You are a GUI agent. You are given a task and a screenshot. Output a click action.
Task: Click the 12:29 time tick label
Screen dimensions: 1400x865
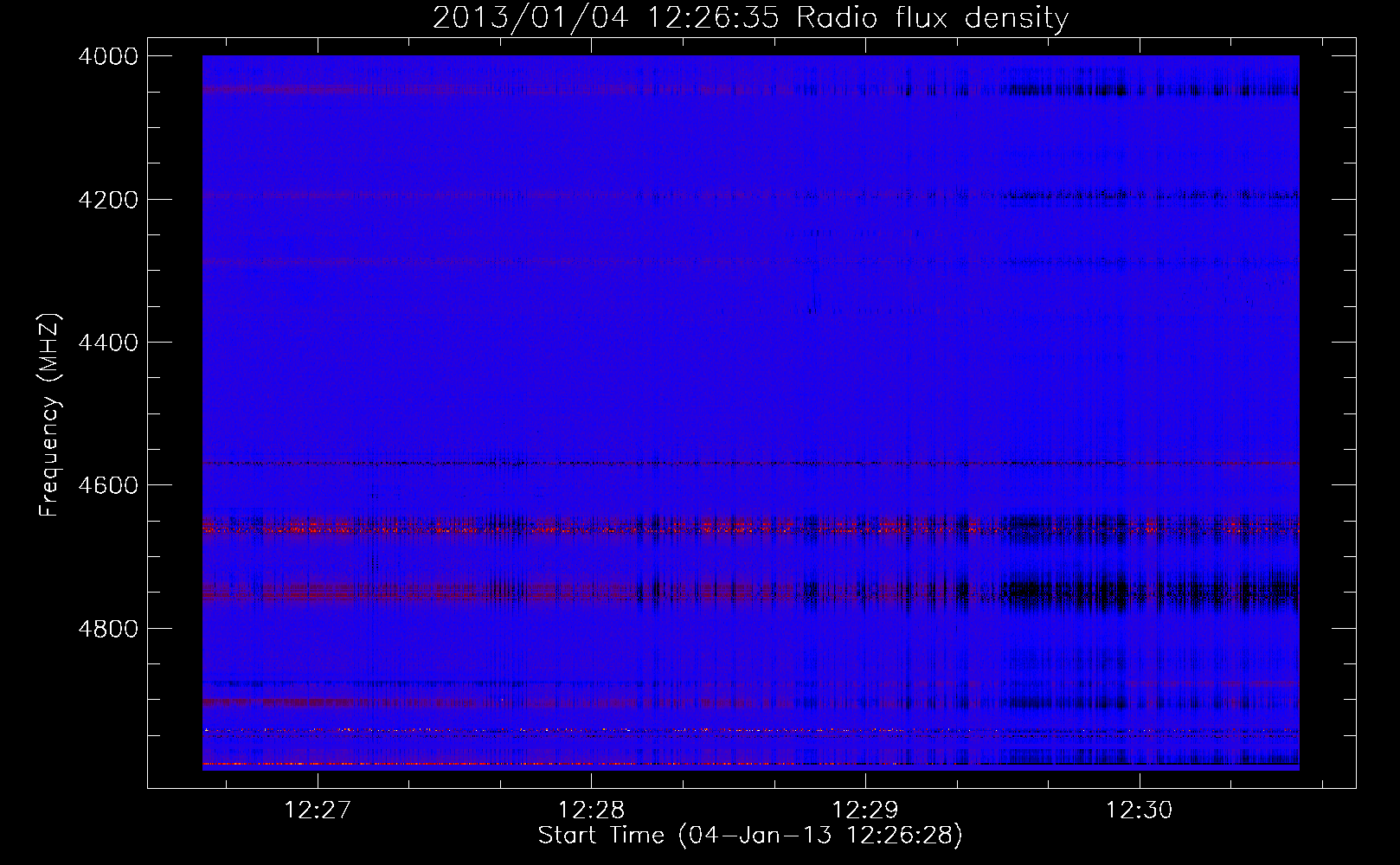tap(865, 810)
